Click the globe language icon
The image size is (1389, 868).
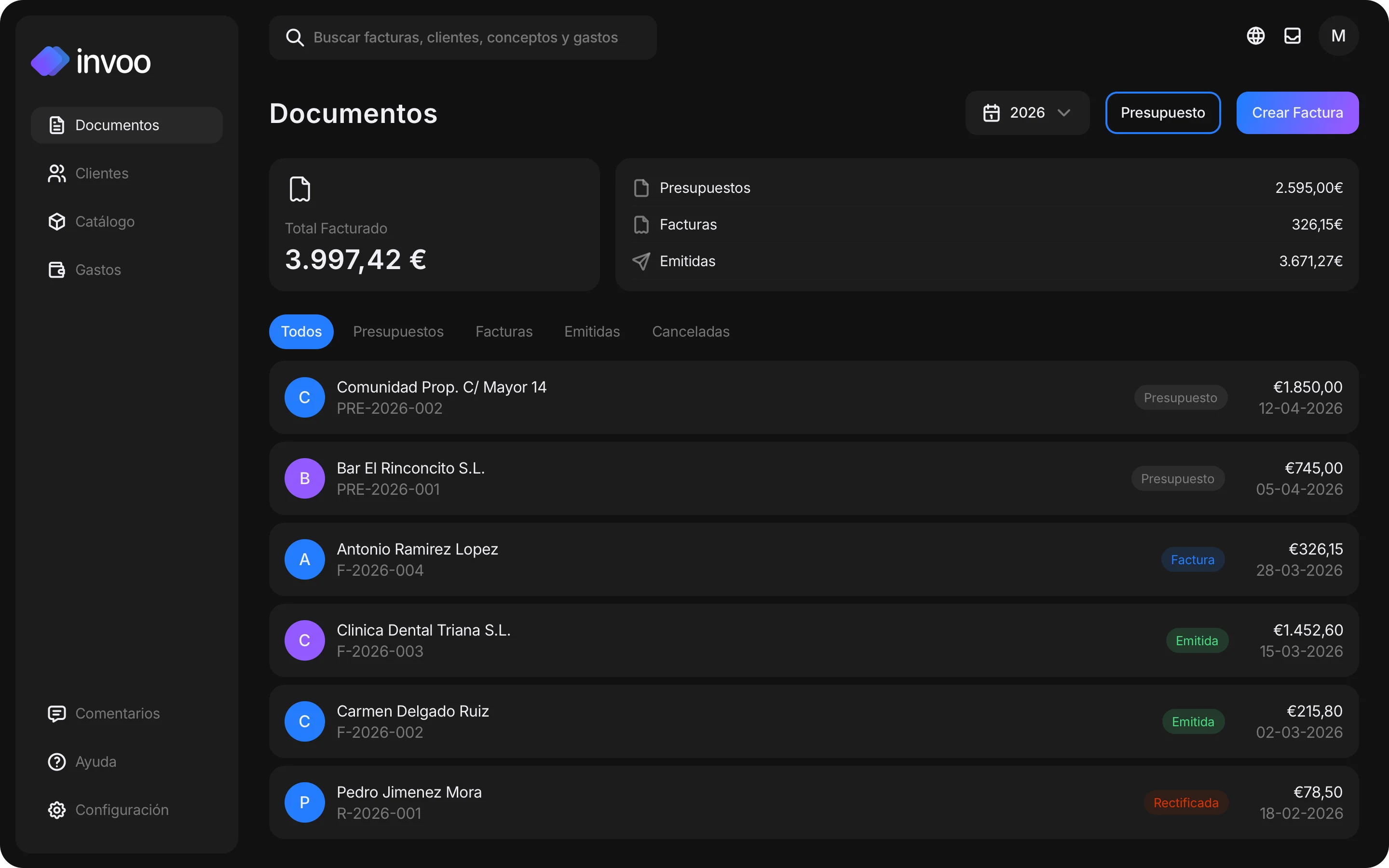coord(1255,36)
